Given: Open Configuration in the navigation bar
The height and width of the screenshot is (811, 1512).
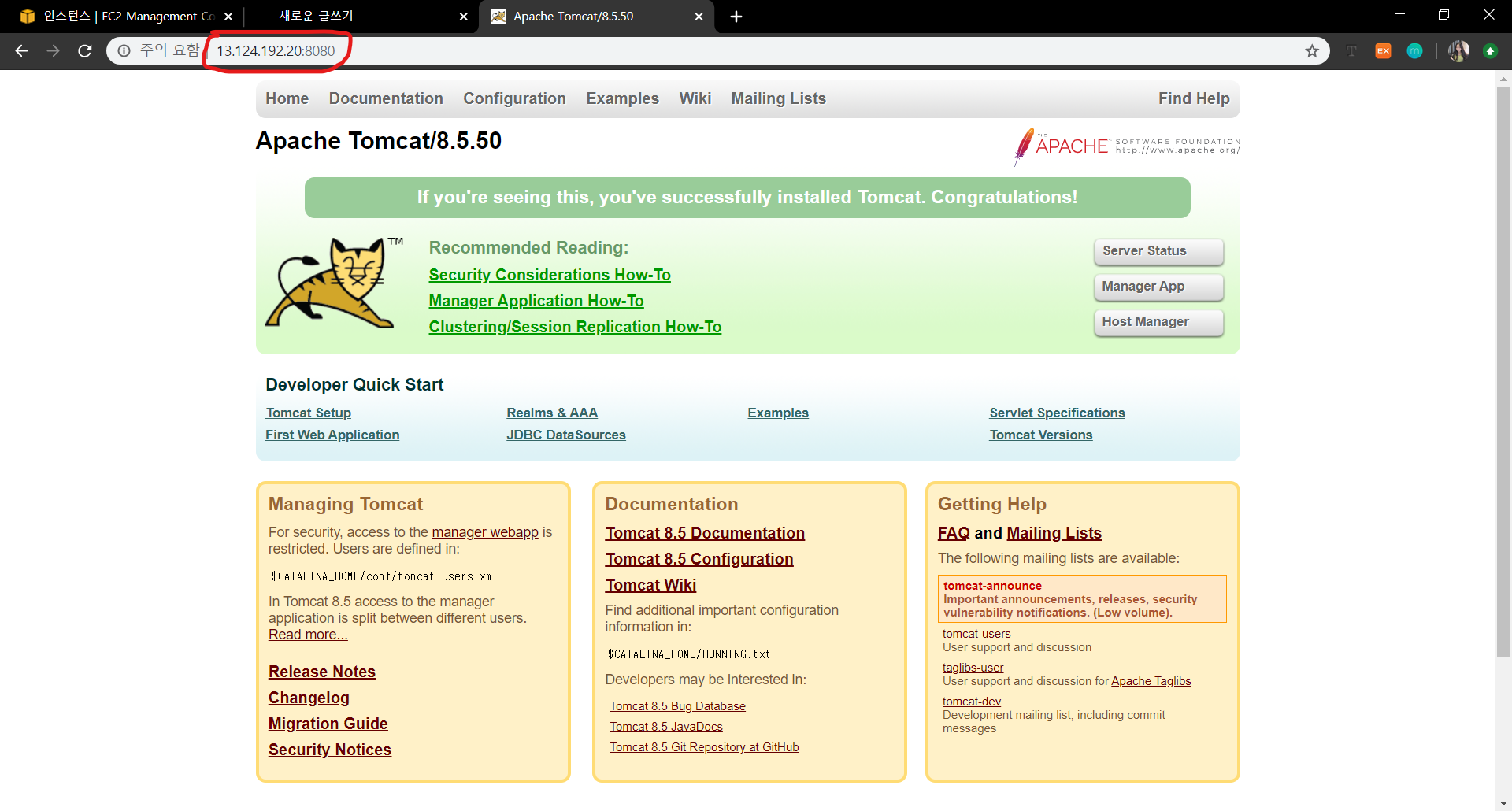Looking at the screenshot, I should pos(514,98).
